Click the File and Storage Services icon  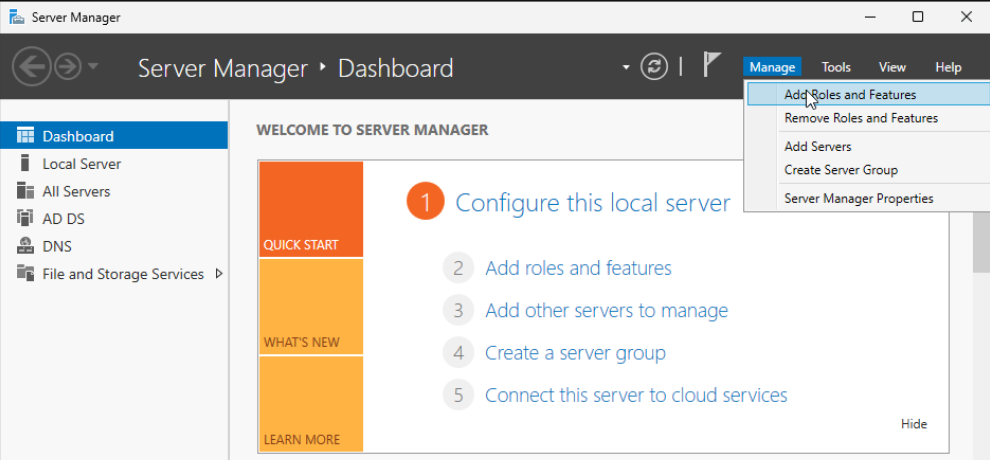coord(25,273)
